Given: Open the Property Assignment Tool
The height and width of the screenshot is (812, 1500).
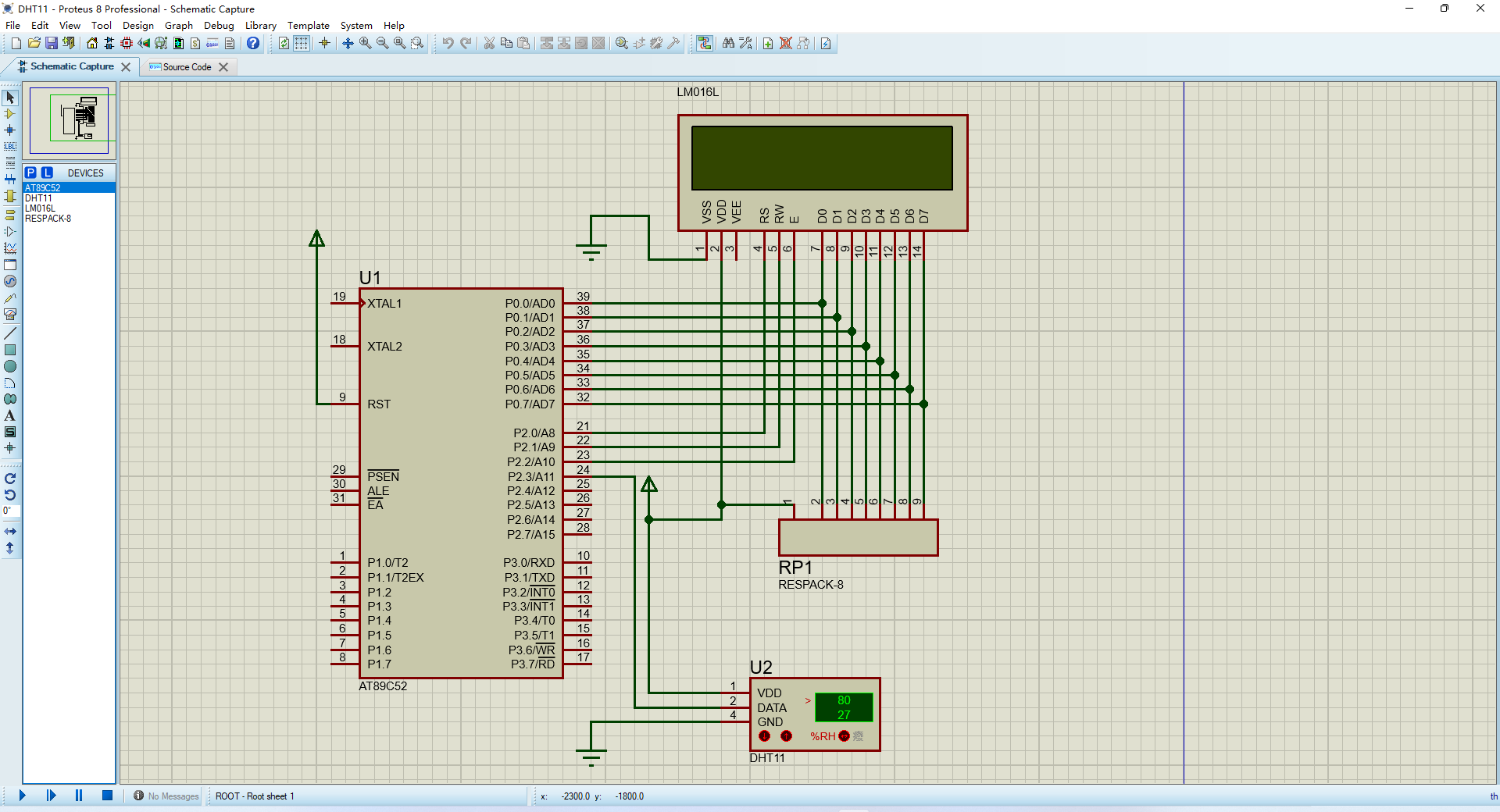Looking at the screenshot, I should (745, 43).
